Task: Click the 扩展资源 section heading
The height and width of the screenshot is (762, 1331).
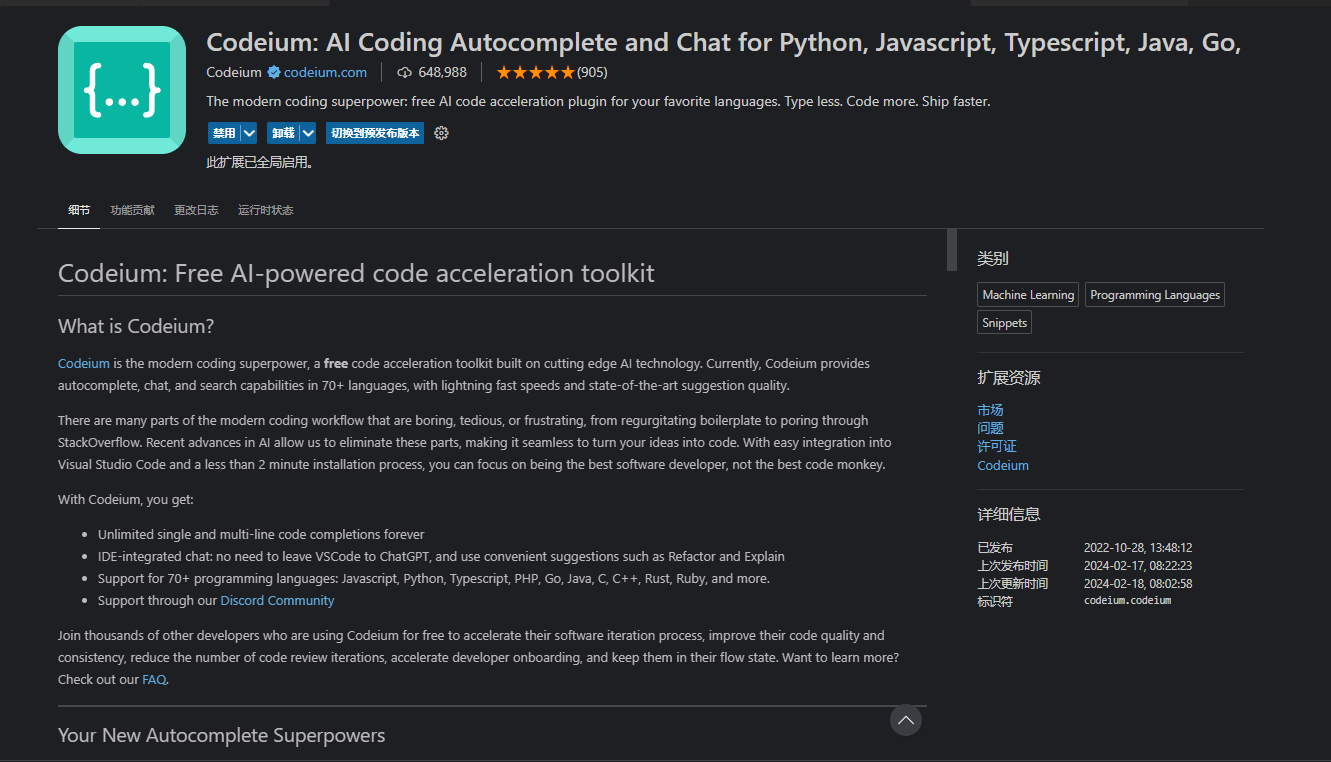Action: tap(1009, 378)
